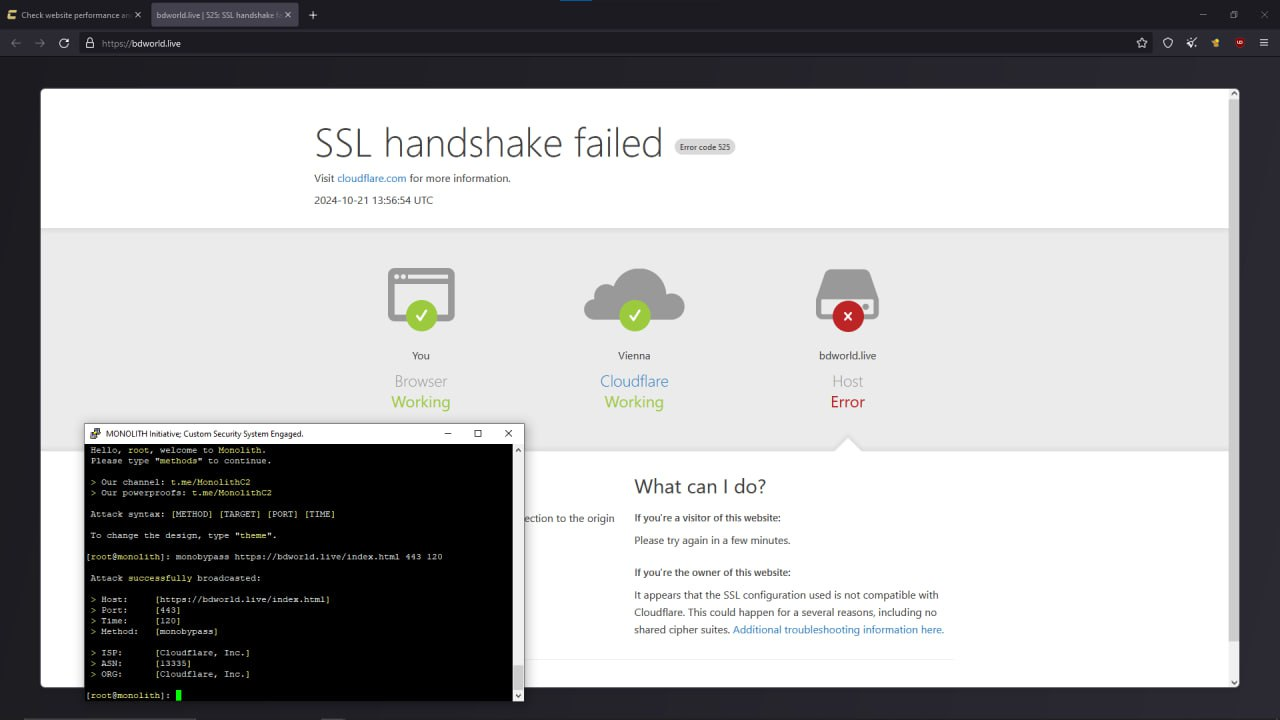Minimize the MONOLITH terminal window
The image size is (1280, 720).
click(447, 433)
